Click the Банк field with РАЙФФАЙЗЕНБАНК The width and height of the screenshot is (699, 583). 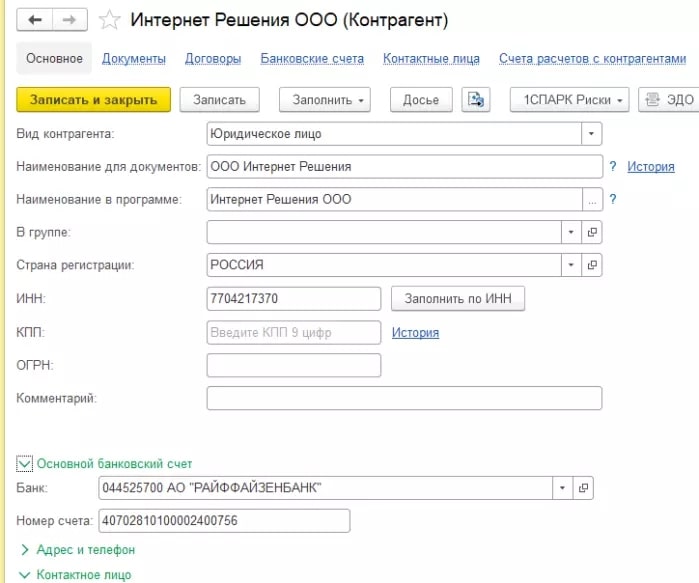pos(325,488)
